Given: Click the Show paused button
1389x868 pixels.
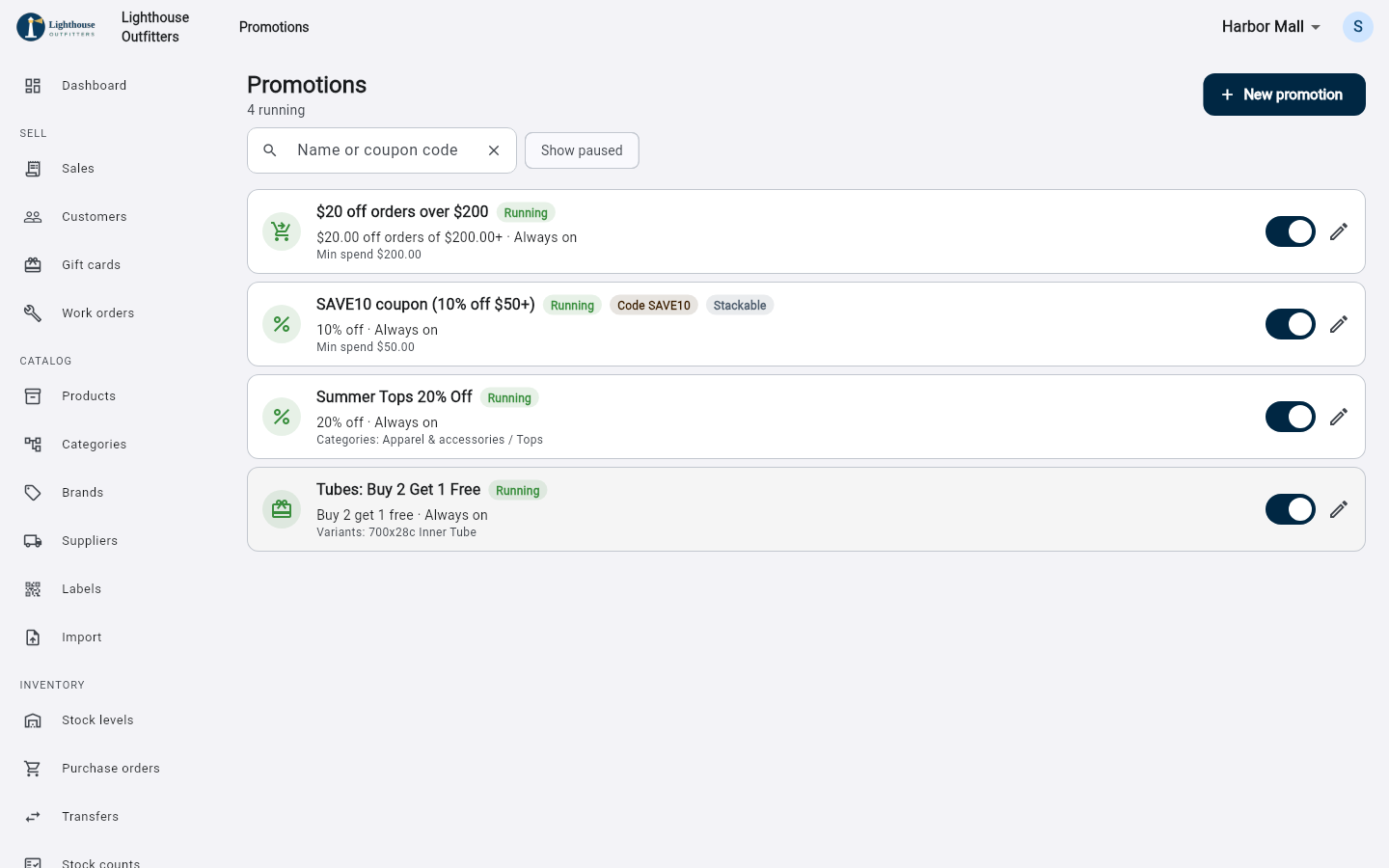Looking at the screenshot, I should 582,150.
